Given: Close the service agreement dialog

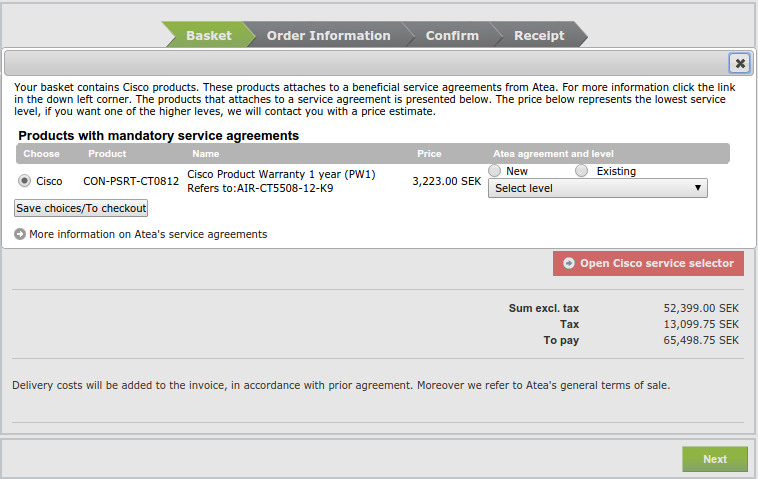Looking at the screenshot, I should 740,63.
